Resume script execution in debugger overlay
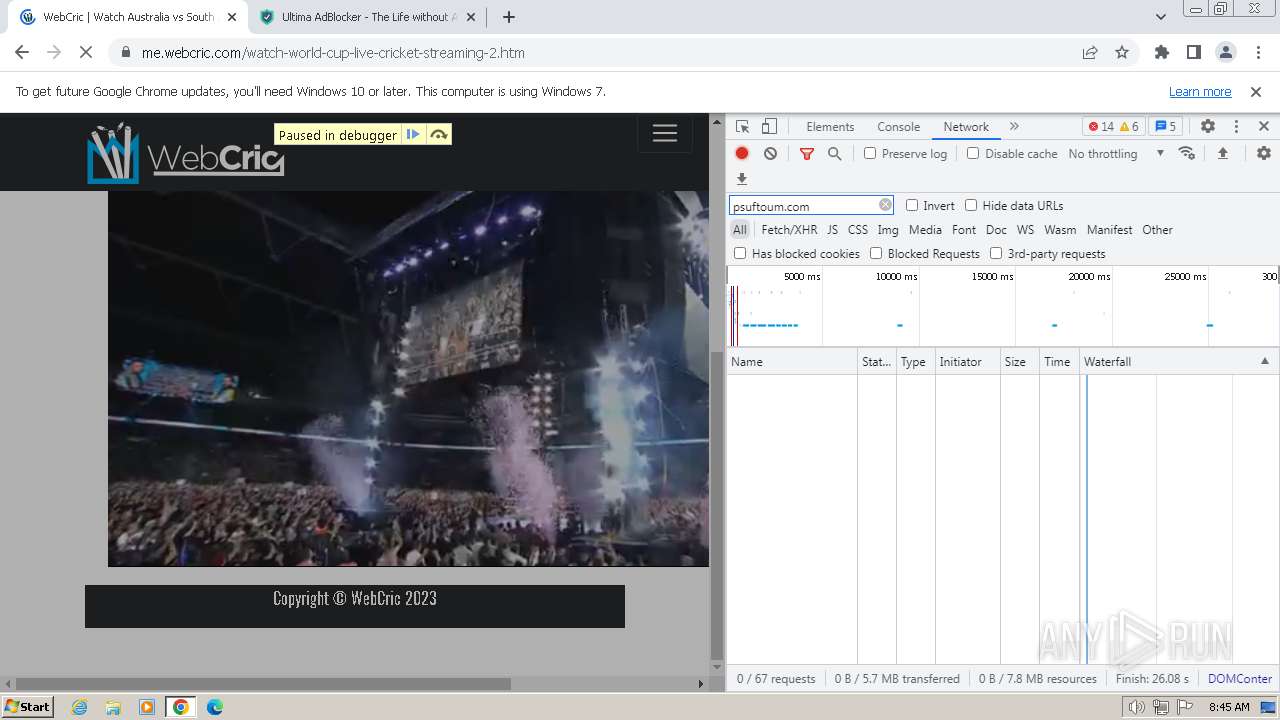1280x720 pixels. point(413,134)
